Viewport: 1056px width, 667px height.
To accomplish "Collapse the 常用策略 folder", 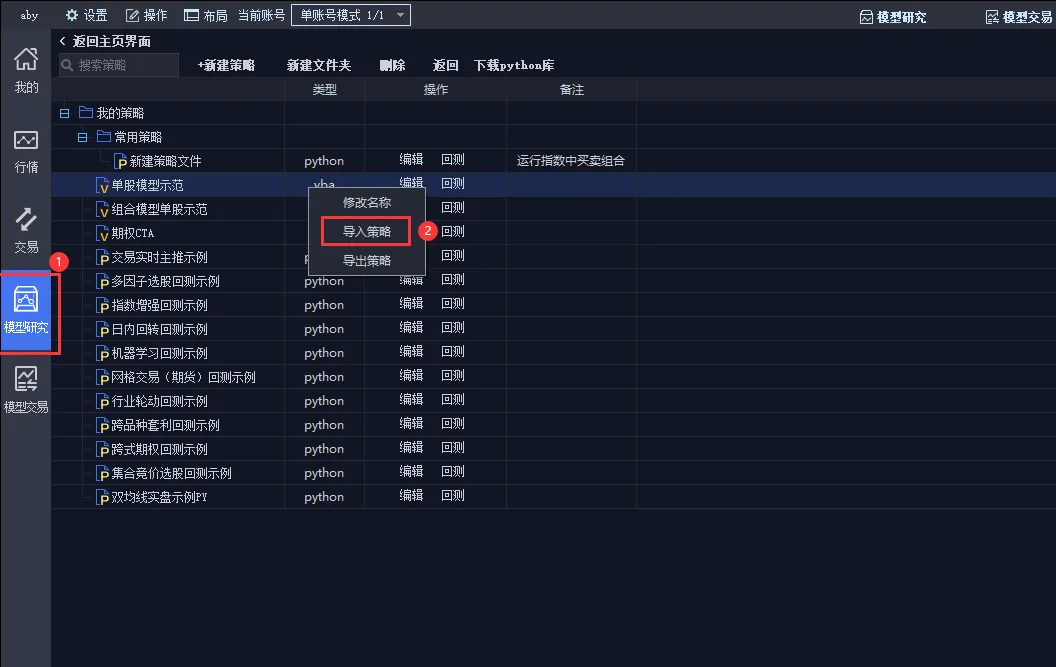I will pos(82,137).
